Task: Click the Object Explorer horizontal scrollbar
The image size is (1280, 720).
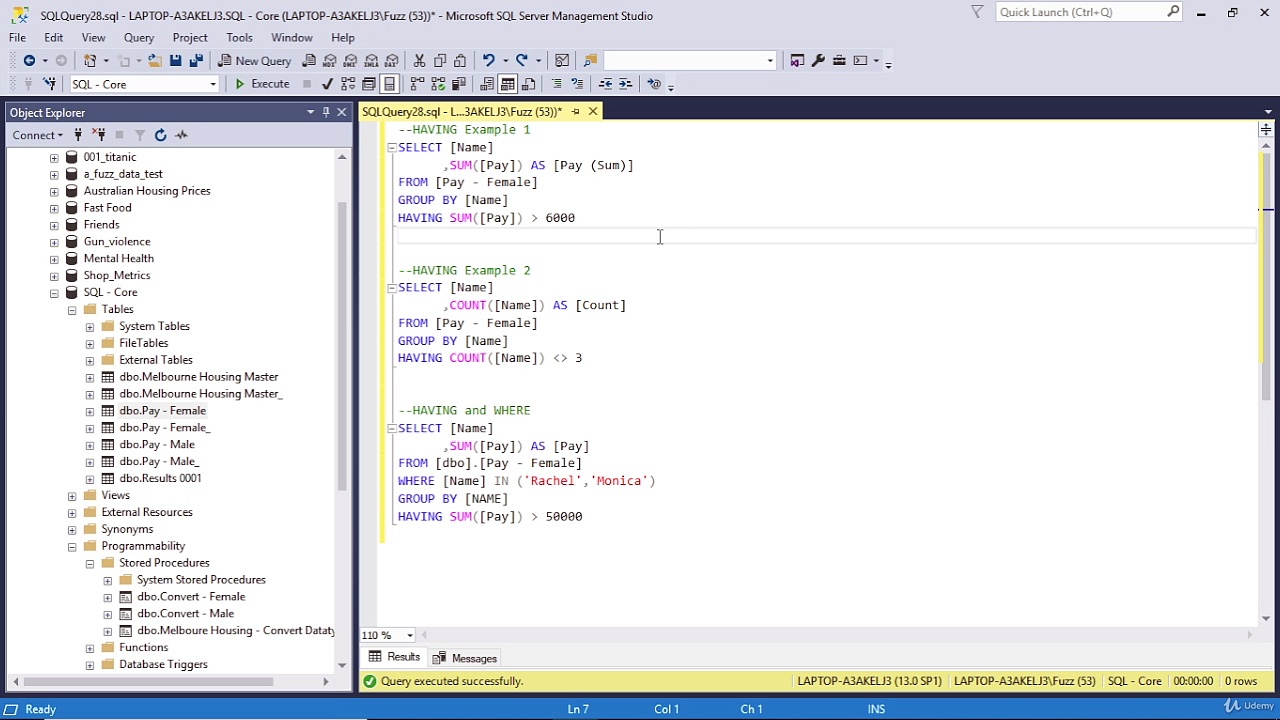Action: 150,682
